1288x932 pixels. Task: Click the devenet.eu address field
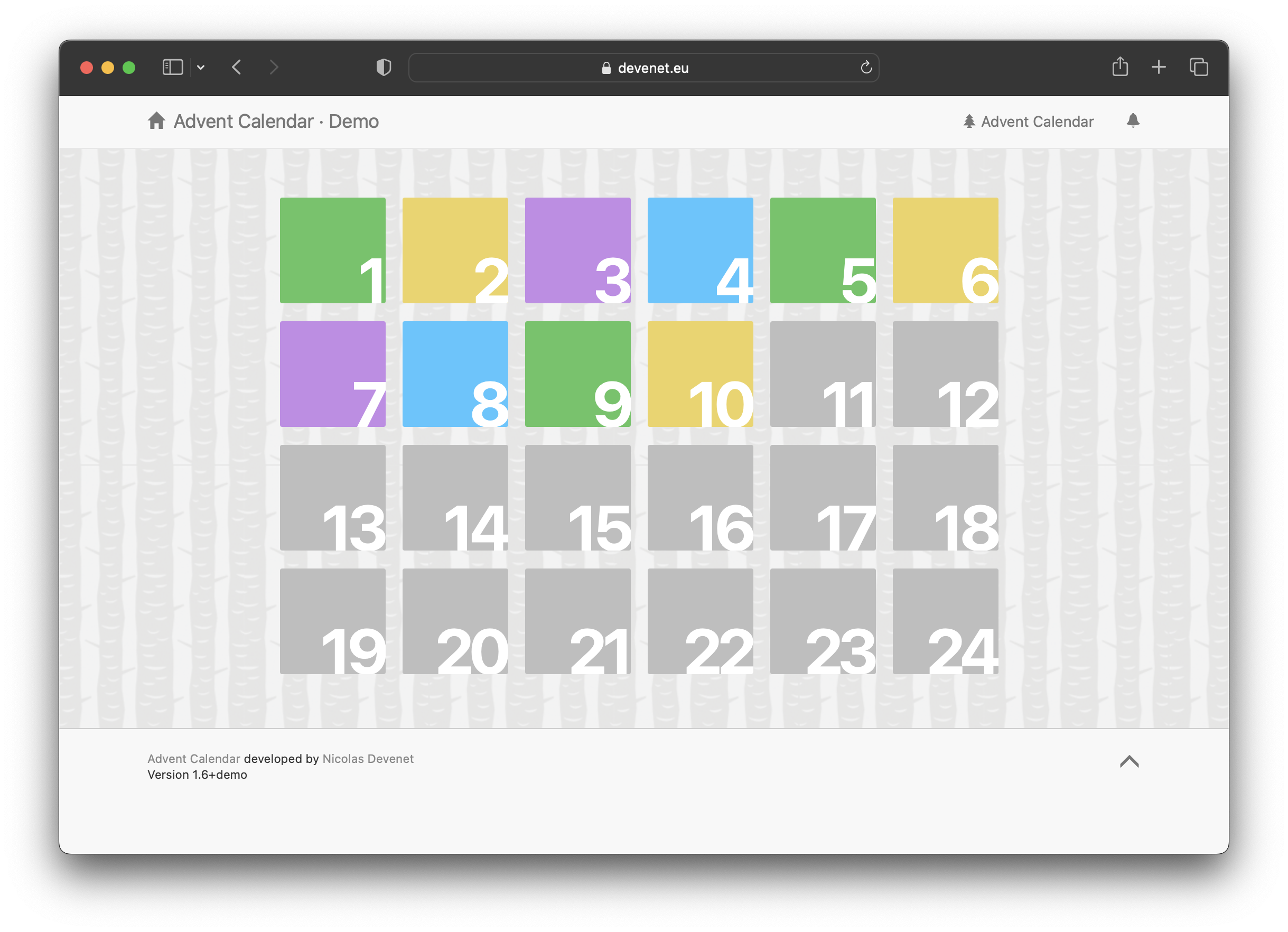click(x=644, y=68)
